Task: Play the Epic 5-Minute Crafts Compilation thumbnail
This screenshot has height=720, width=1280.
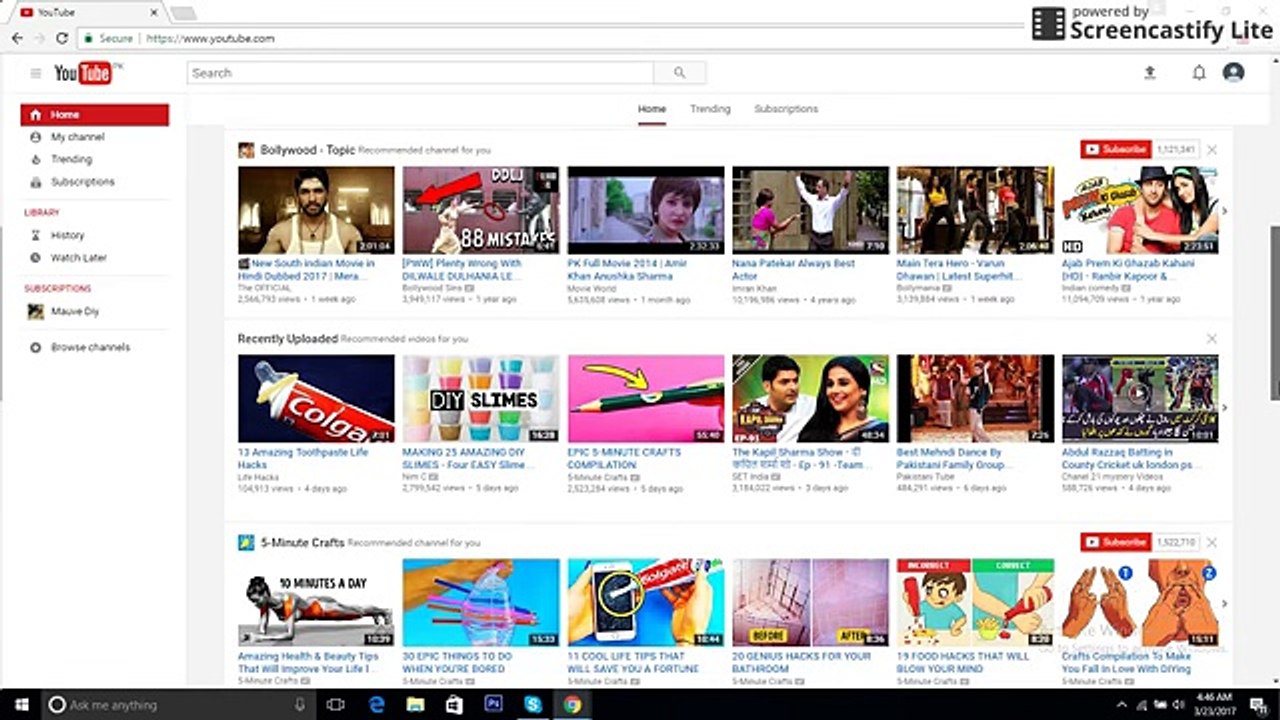Action: 646,398
